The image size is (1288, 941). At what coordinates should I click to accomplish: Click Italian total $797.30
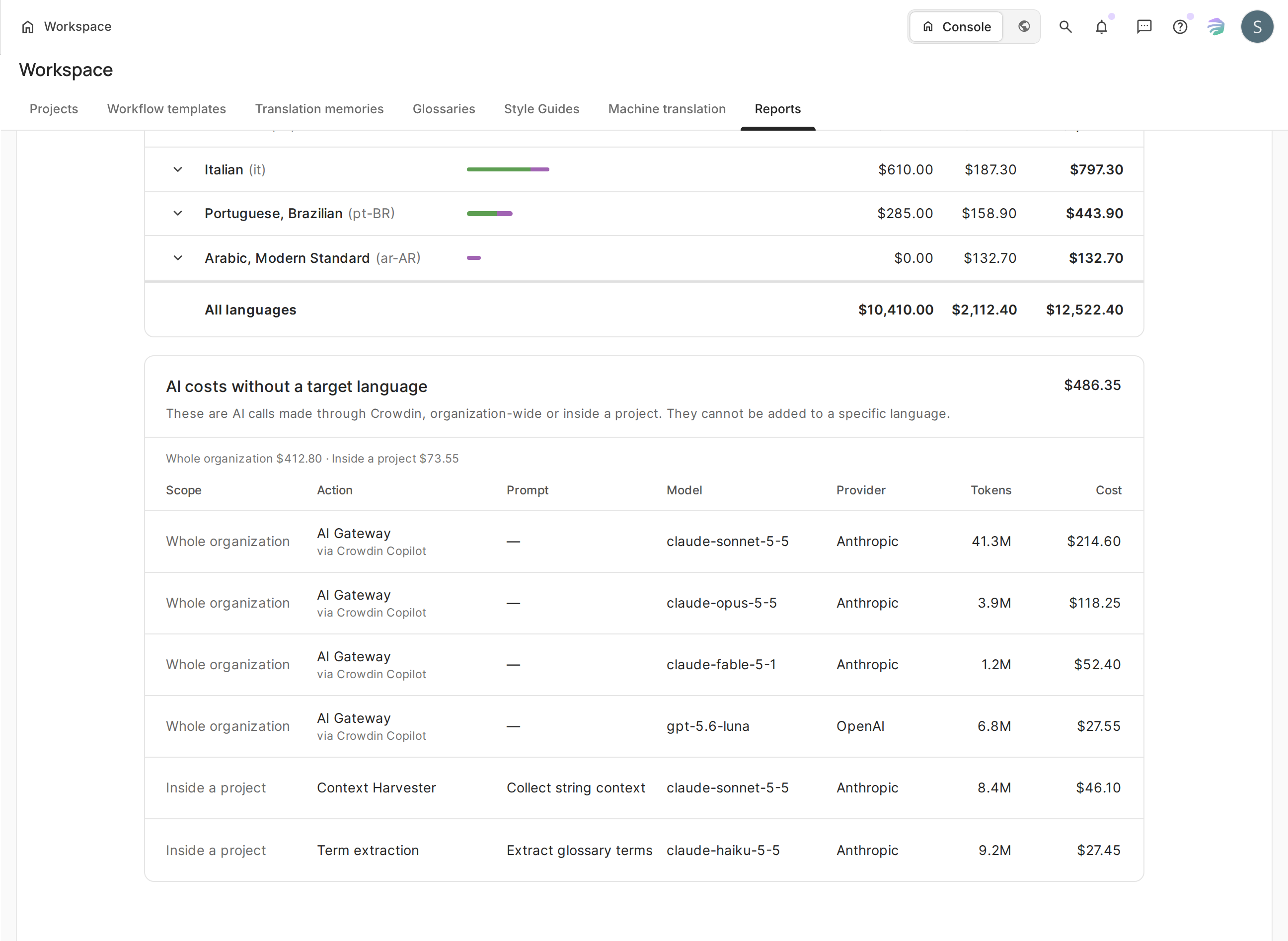1097,170
